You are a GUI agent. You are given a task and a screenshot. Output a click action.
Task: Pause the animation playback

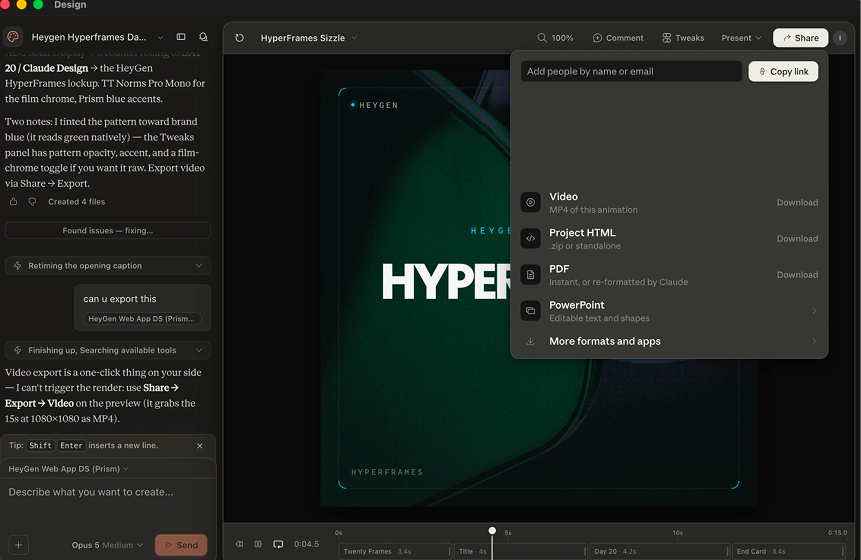258,544
